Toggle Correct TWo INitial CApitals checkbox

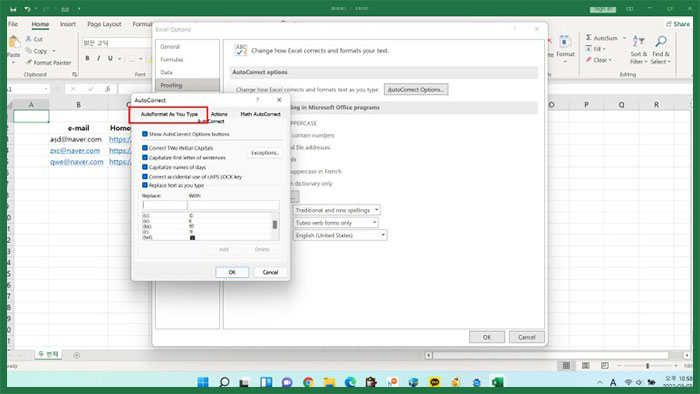click(145, 148)
